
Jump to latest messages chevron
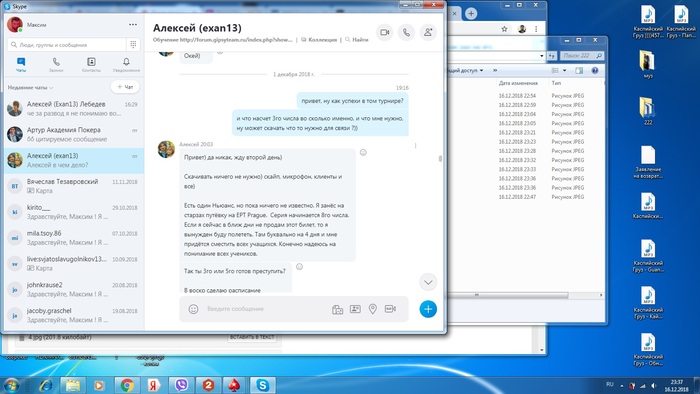(x=428, y=282)
